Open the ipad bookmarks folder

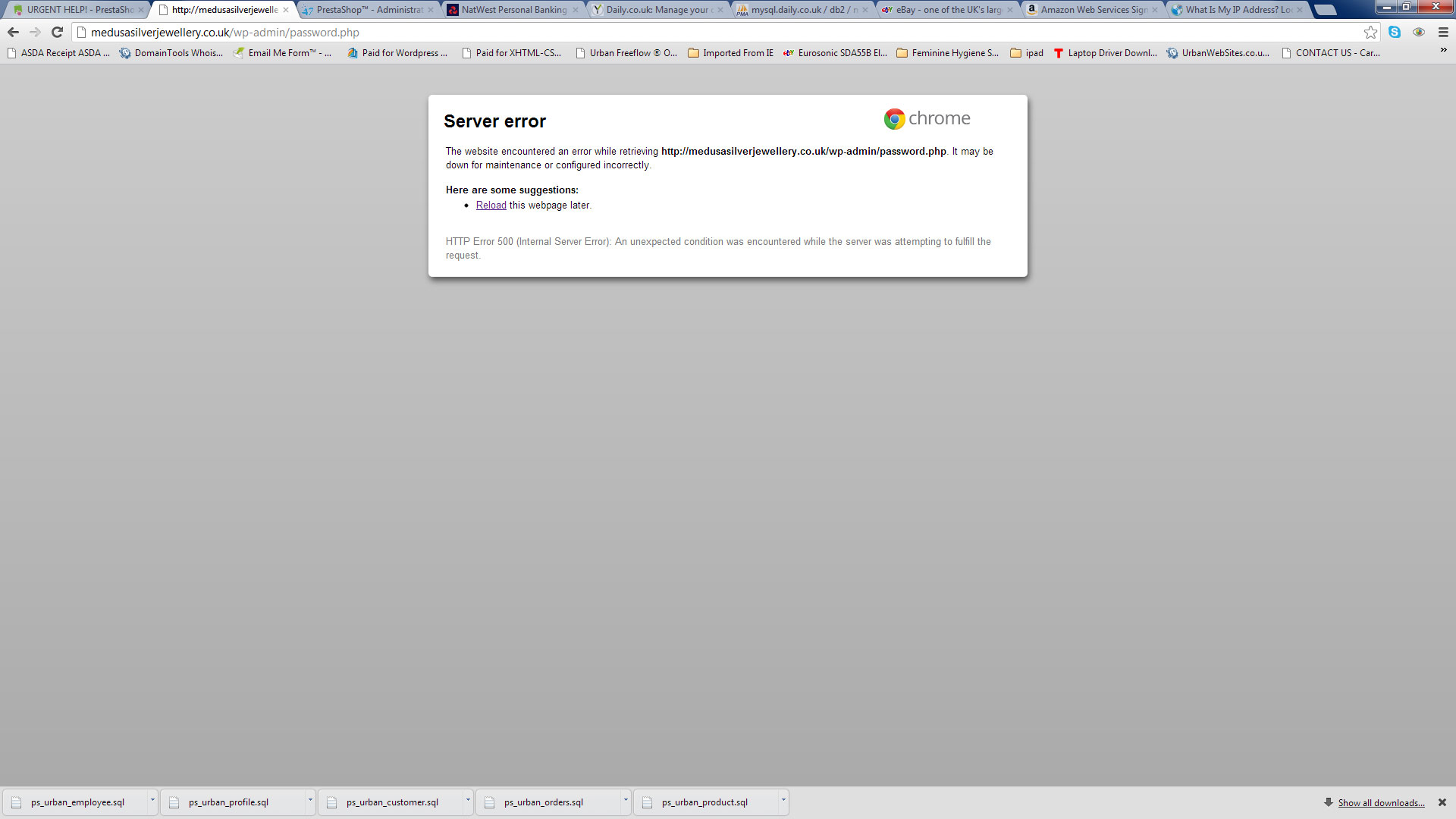(1027, 53)
